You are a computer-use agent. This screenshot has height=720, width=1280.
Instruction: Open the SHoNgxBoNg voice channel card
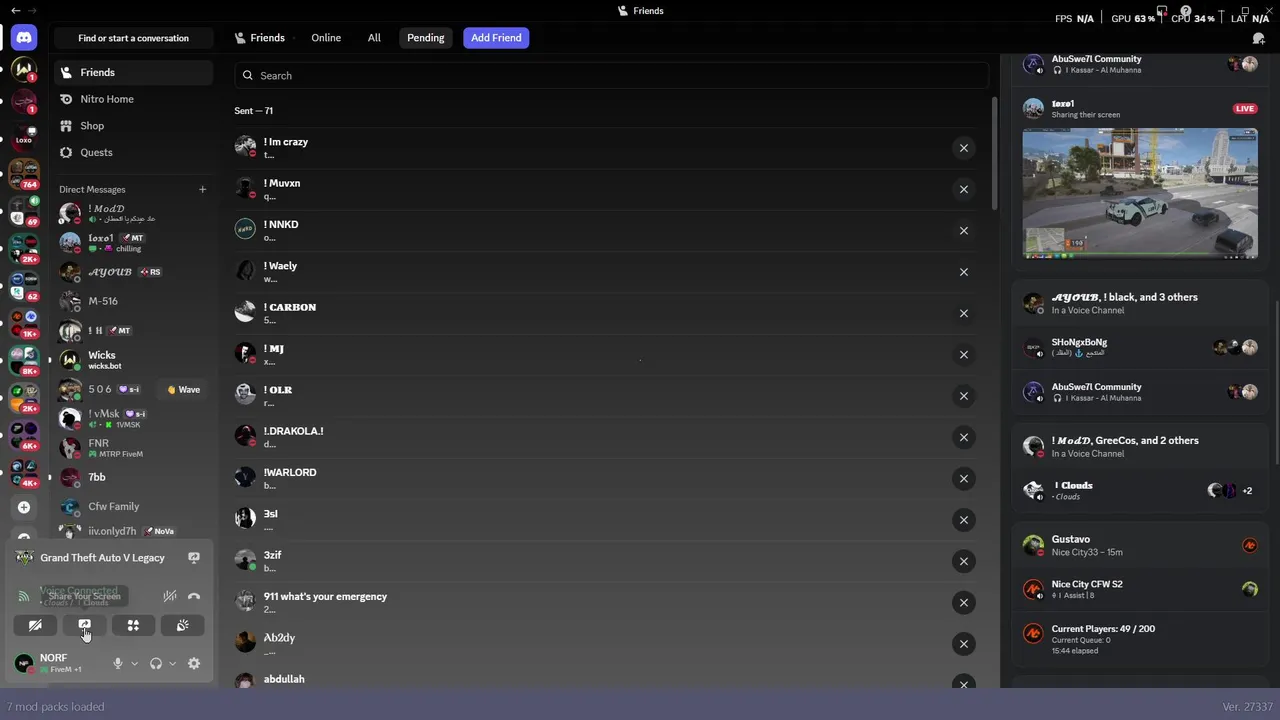(x=1140, y=347)
